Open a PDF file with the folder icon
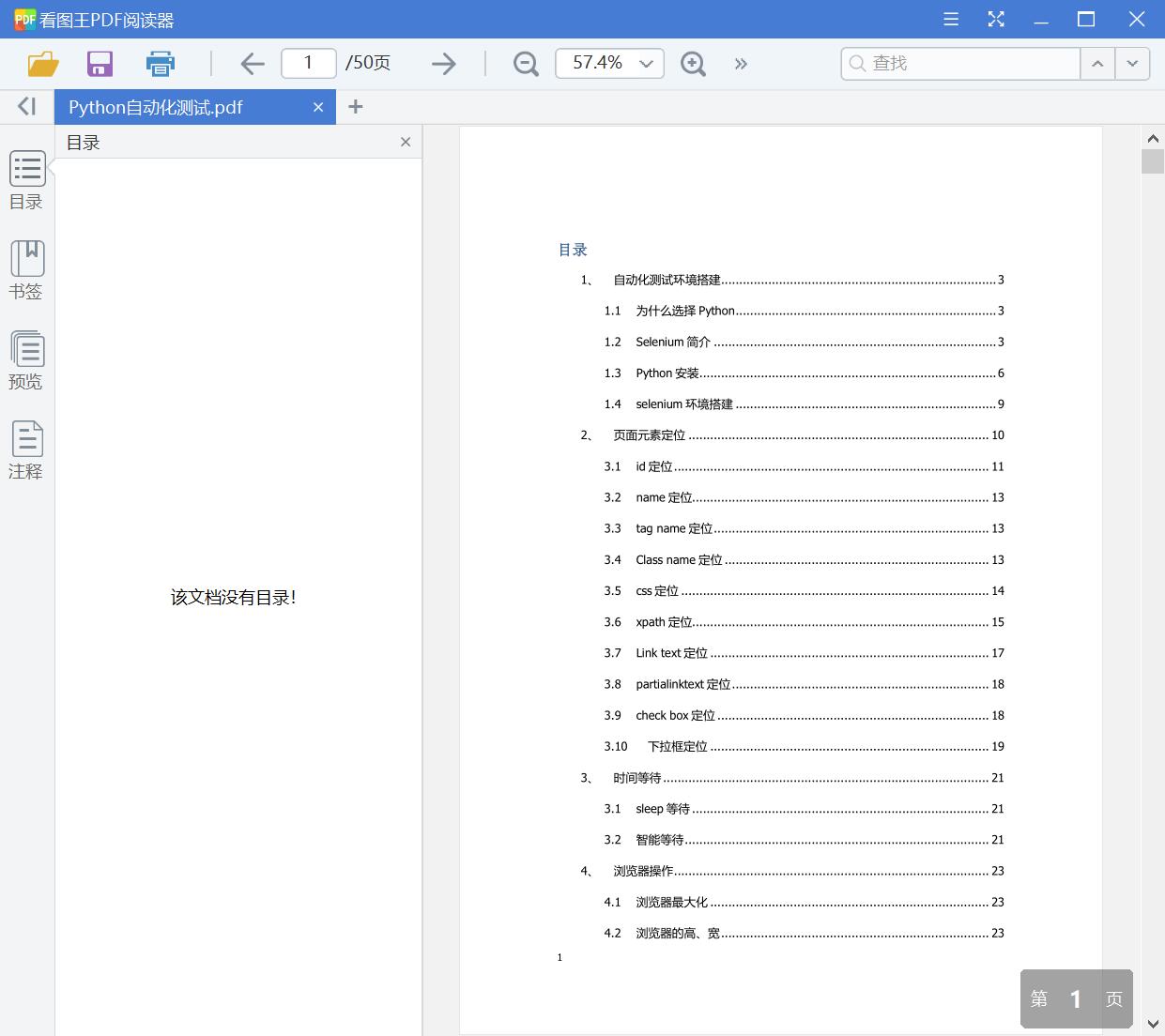 point(41,63)
